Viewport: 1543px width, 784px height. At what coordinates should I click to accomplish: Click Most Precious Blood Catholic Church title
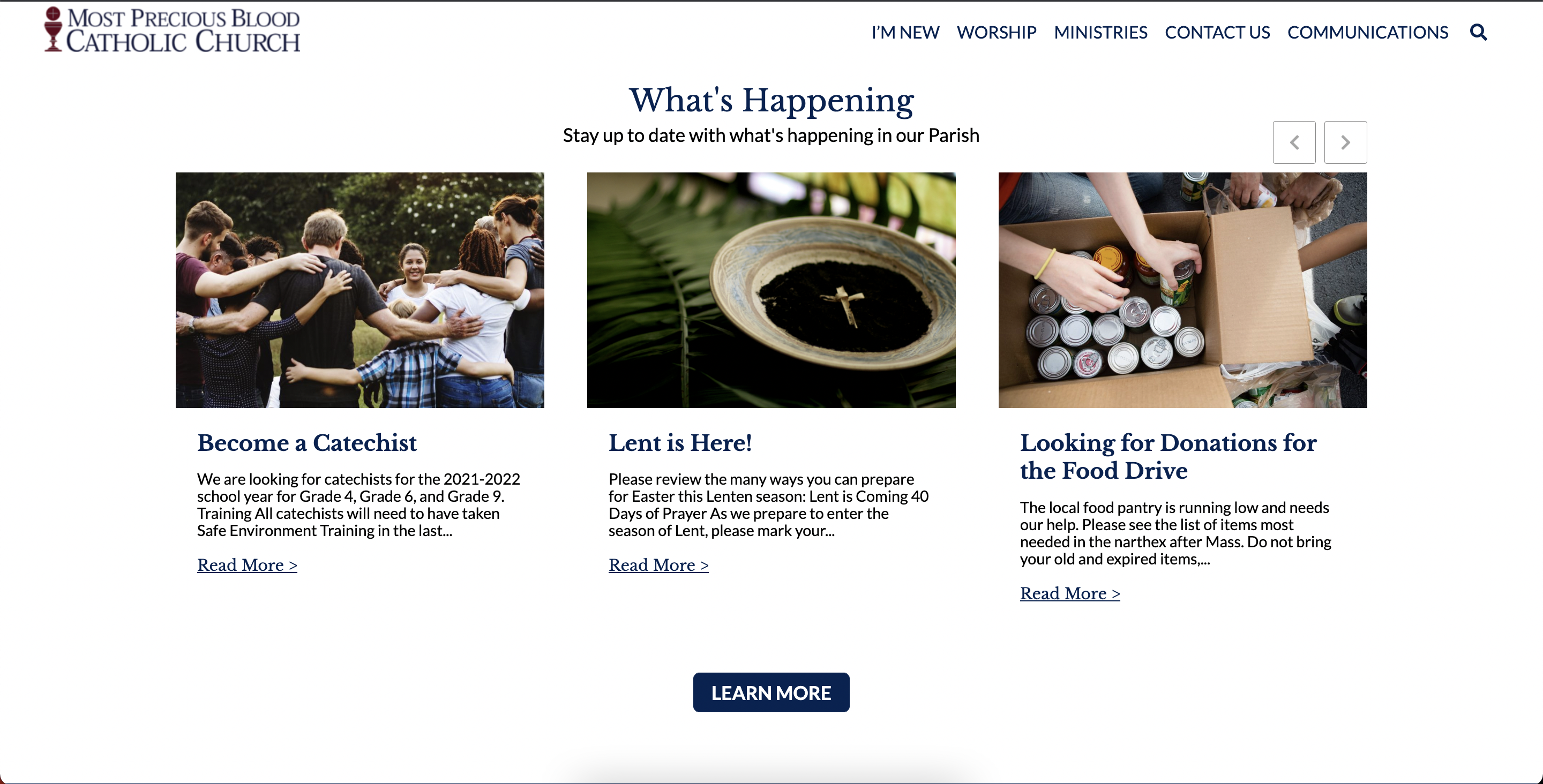pyautogui.click(x=183, y=30)
